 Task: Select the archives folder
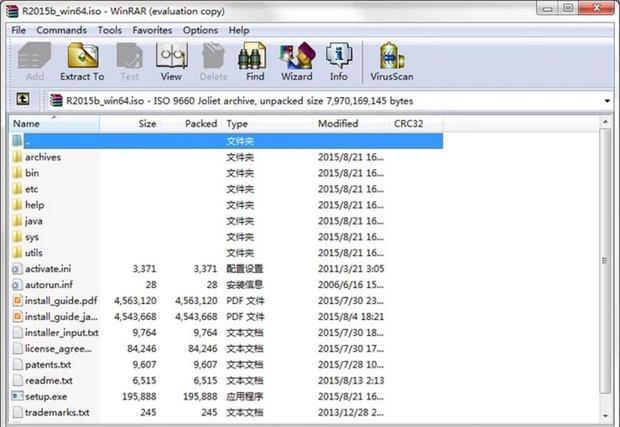43,157
